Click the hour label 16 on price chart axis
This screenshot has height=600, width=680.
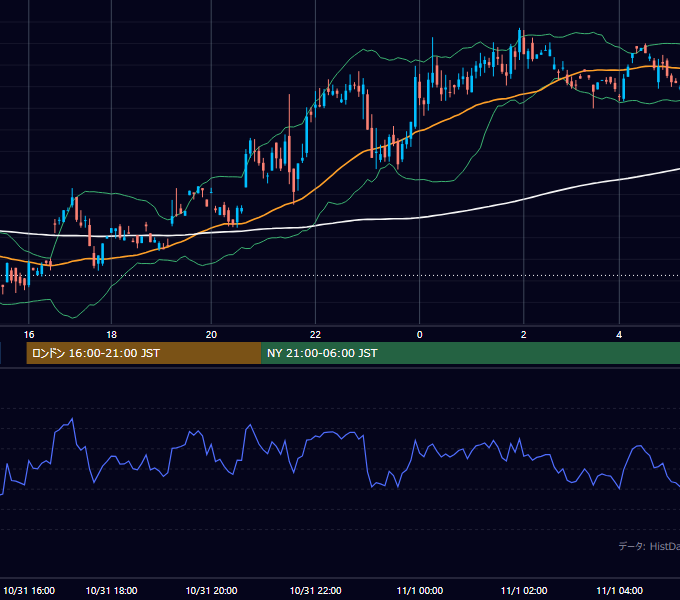[x=29, y=335]
